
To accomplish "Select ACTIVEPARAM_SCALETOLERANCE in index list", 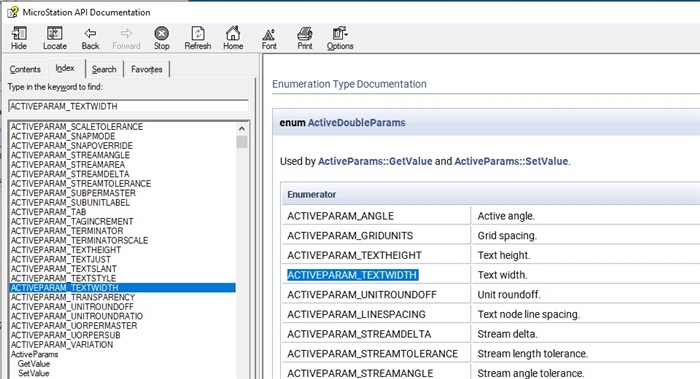I will coord(77,127).
